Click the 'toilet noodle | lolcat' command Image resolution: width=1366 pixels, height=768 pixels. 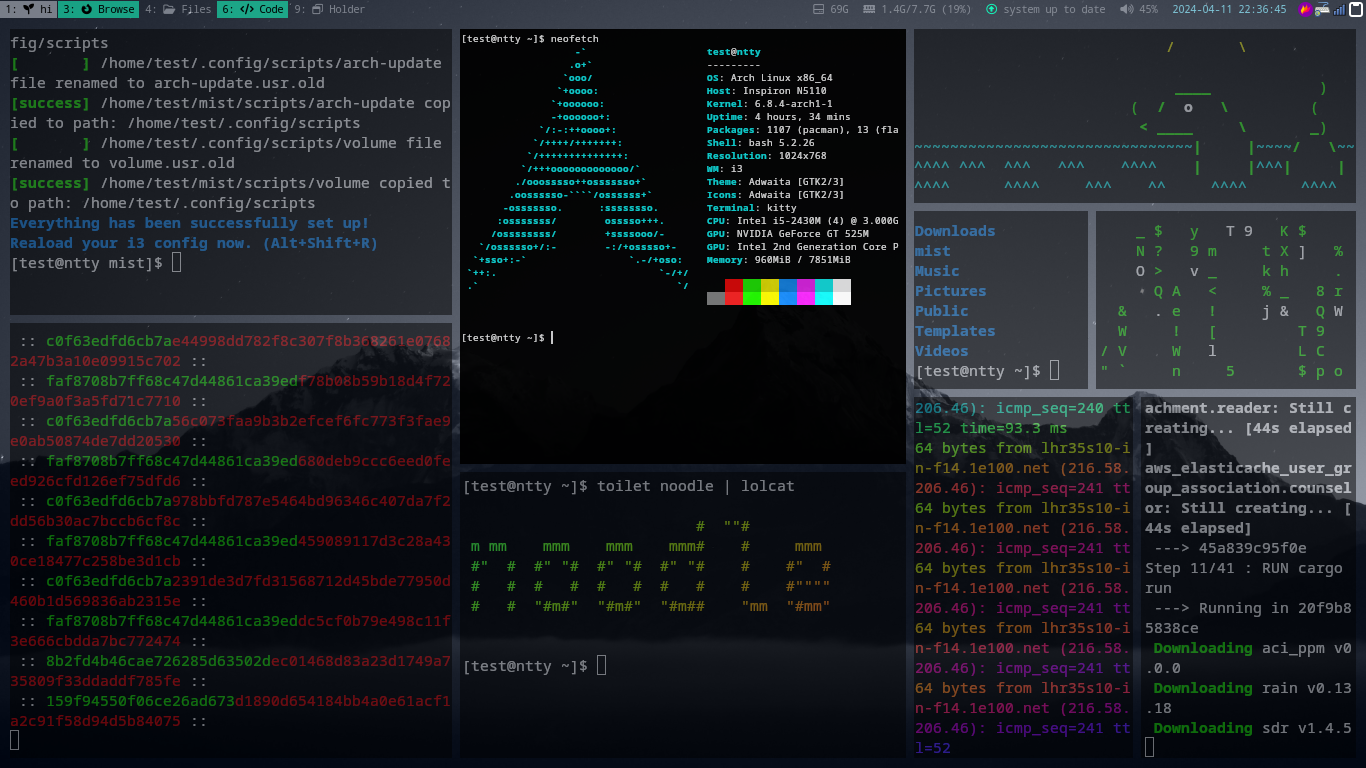[696, 486]
